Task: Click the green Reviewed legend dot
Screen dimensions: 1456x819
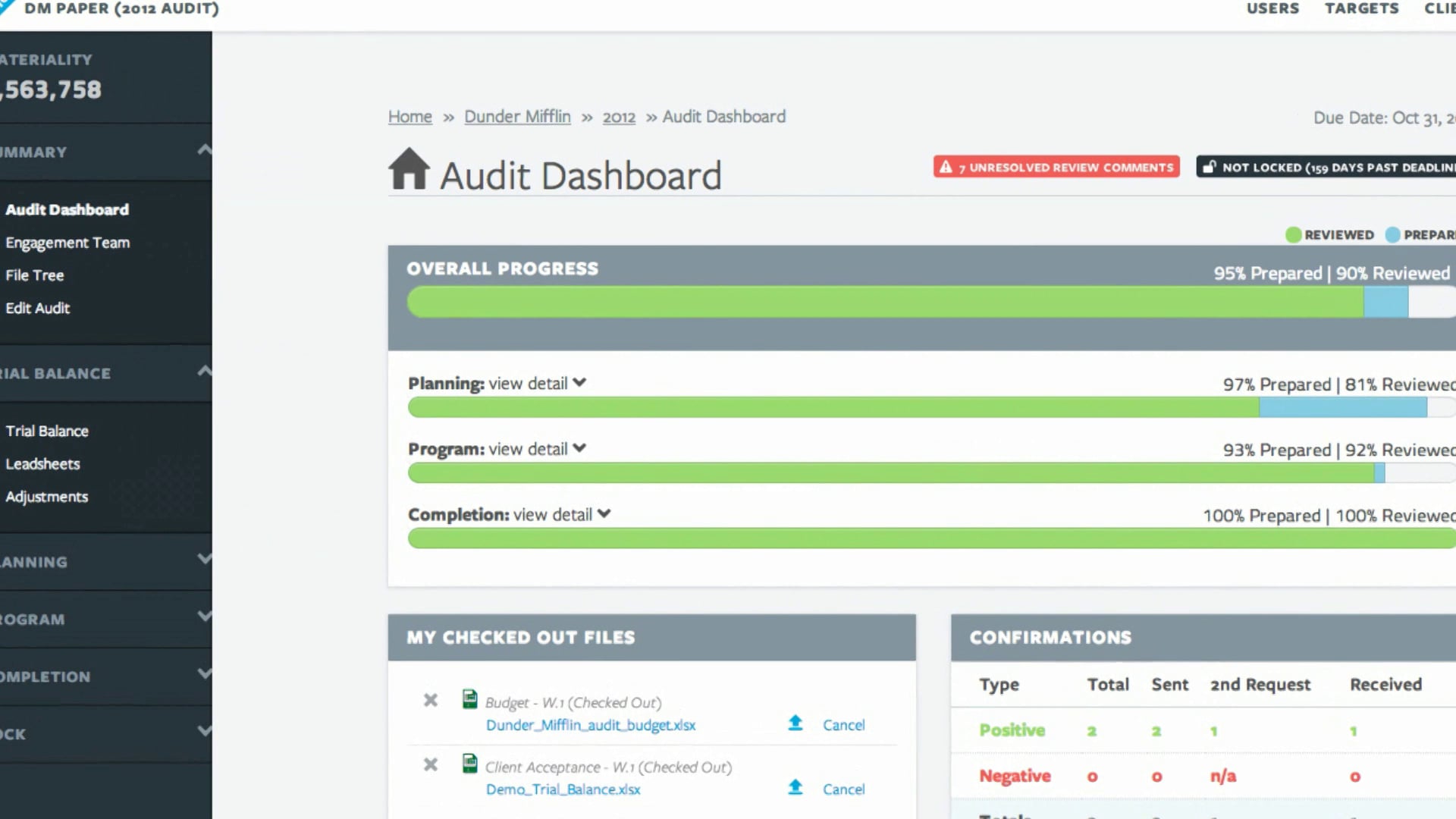Action: [1293, 235]
